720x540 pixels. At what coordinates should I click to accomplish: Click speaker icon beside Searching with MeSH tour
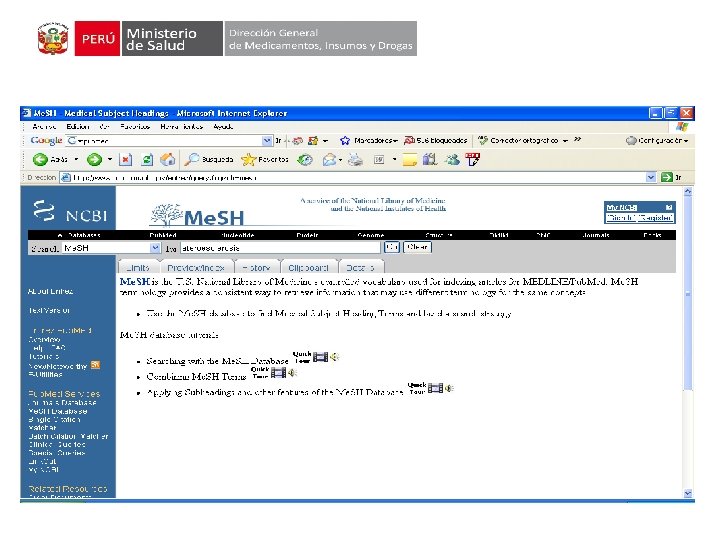point(334,357)
